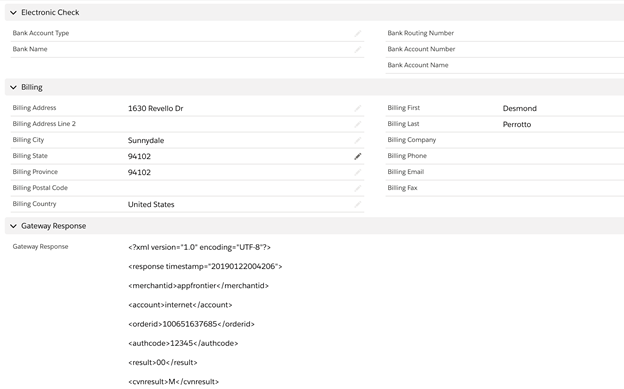Click pencil icon for Billing Country
Viewport: 624px width, 389px height.
coord(358,204)
